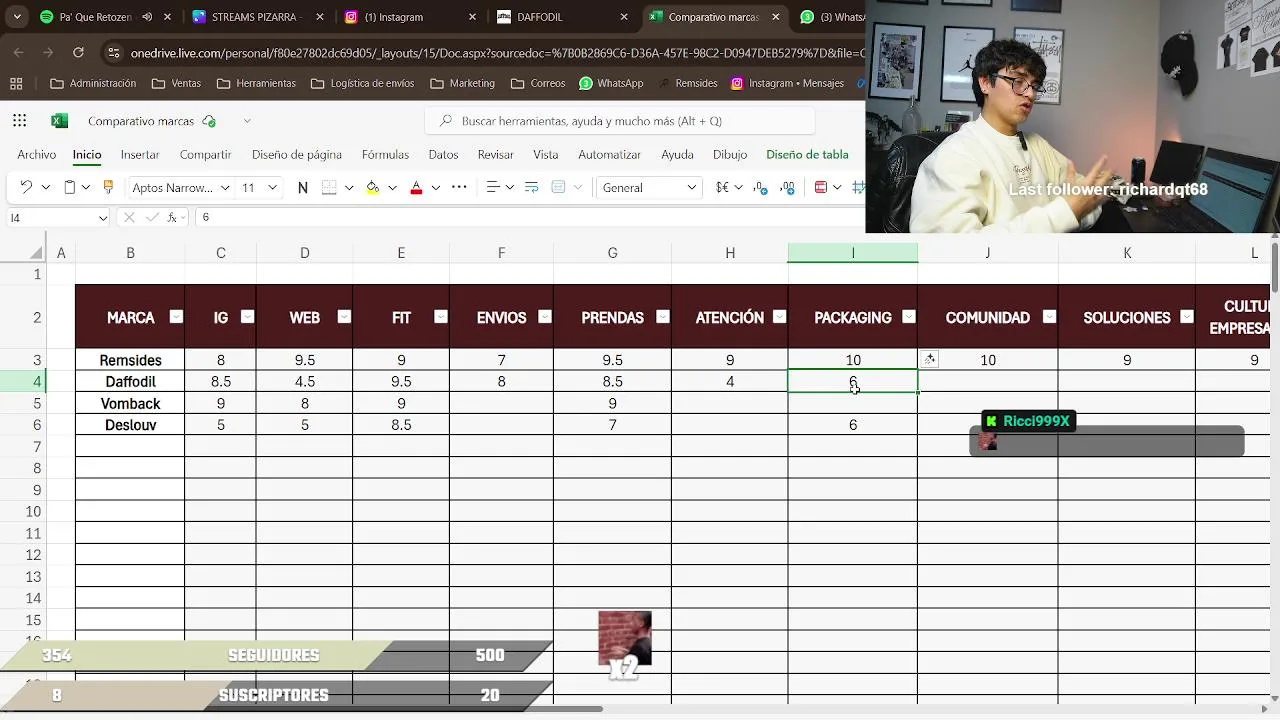Screen dimensions: 1280x720
Task: Expand the file name chevron
Action: [x=247, y=121]
